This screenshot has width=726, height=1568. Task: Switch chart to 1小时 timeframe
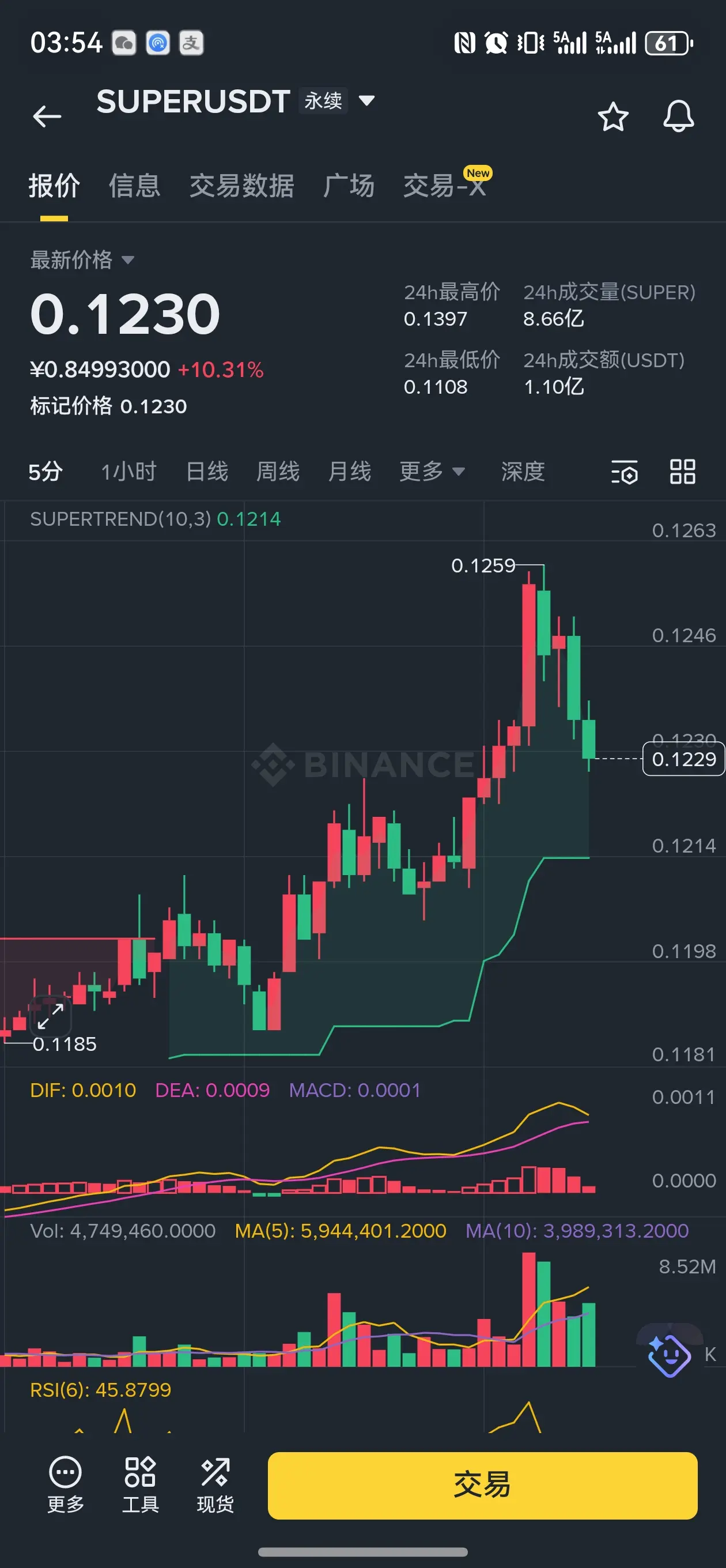[128, 471]
